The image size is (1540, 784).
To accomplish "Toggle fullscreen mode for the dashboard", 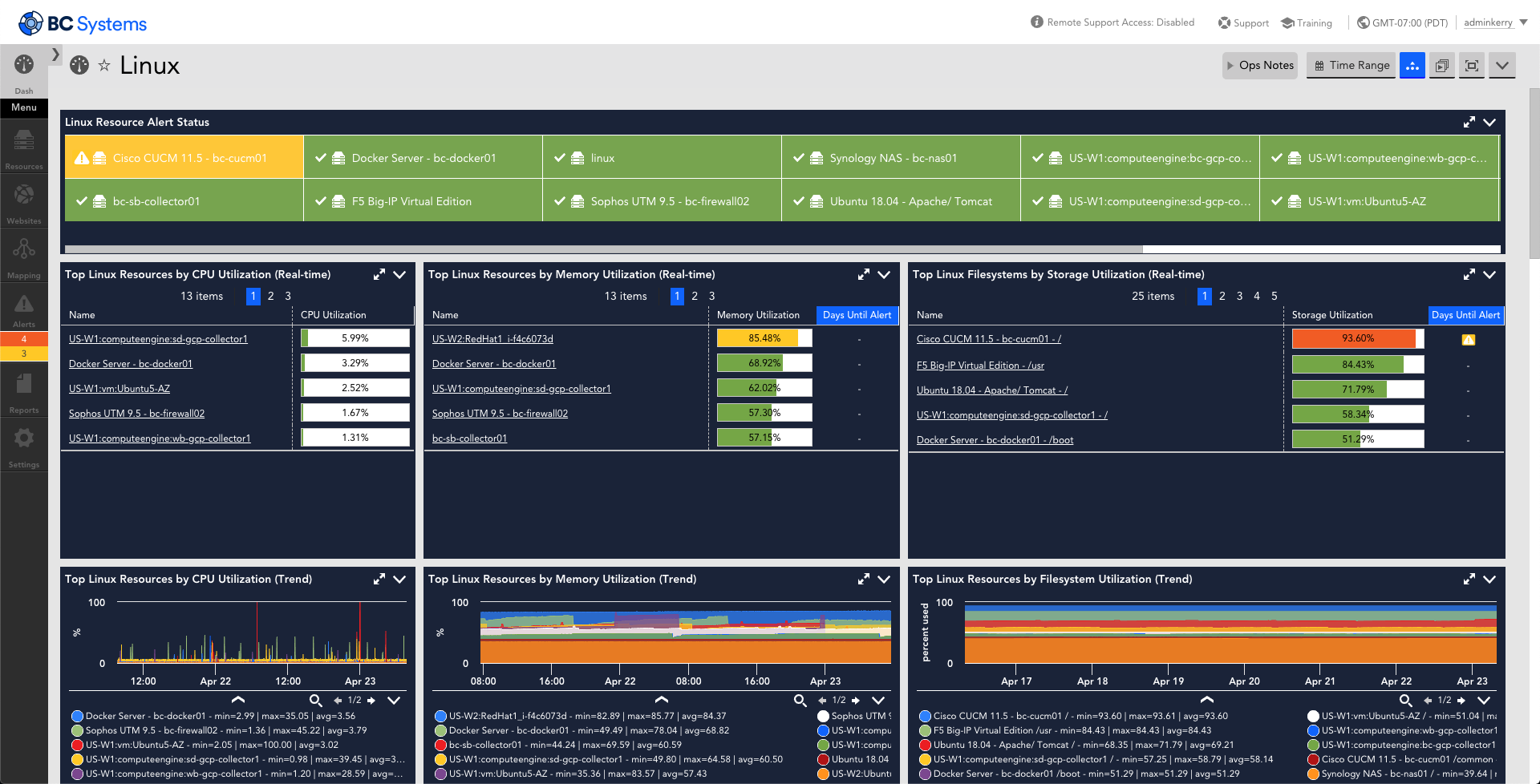I will [1471, 65].
